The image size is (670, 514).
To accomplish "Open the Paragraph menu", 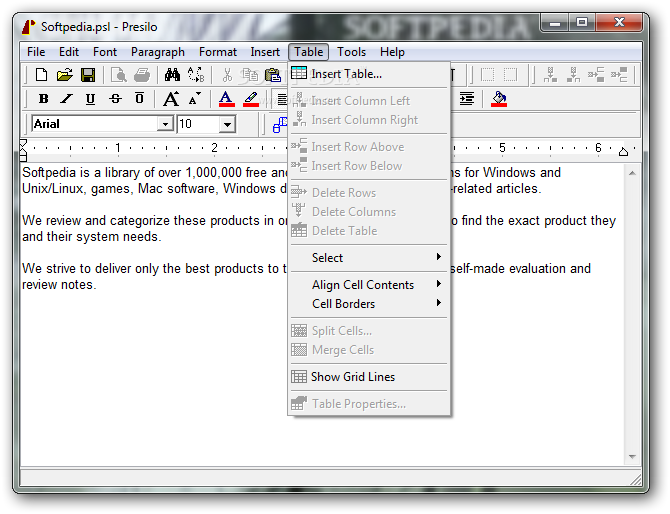I will 158,52.
